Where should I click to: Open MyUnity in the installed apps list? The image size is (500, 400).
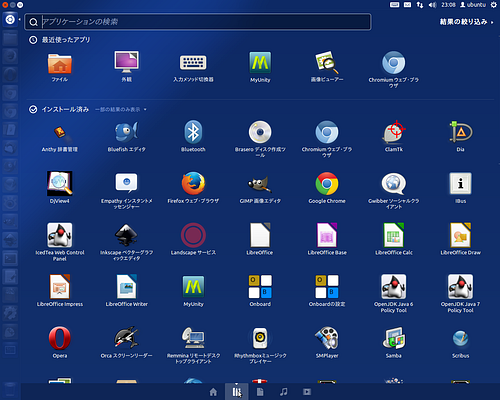193,287
